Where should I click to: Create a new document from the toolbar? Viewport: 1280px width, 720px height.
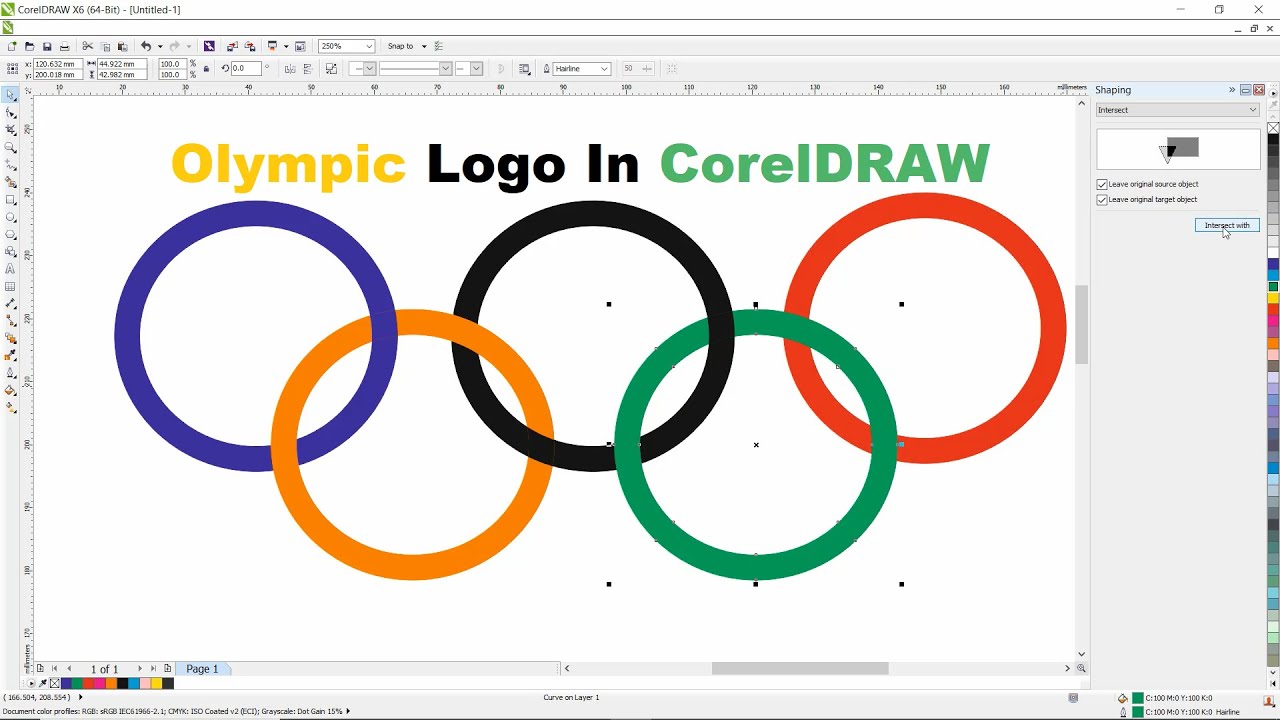(11, 46)
